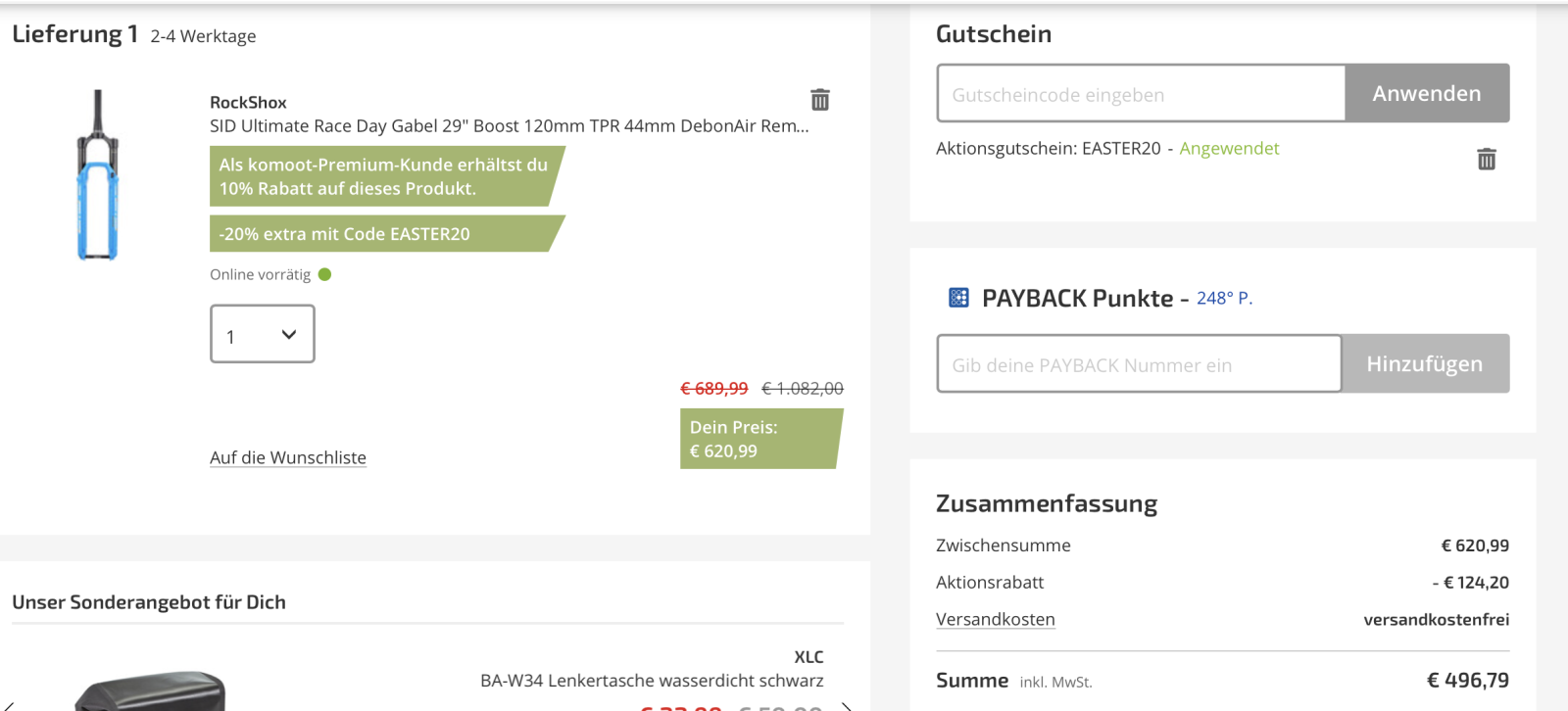Add item via Auf die Wunschliste link
This screenshot has width=1568, height=711.
point(288,457)
